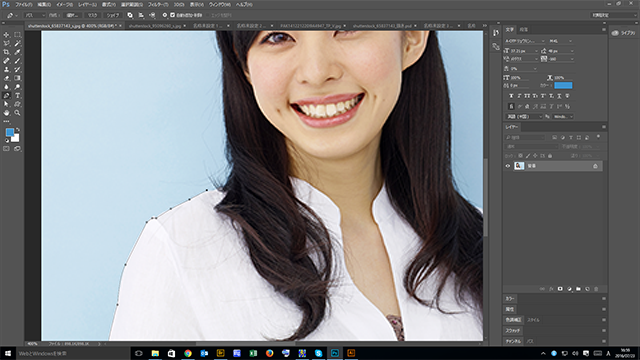Open path operations in options bar

(x=130, y=15)
